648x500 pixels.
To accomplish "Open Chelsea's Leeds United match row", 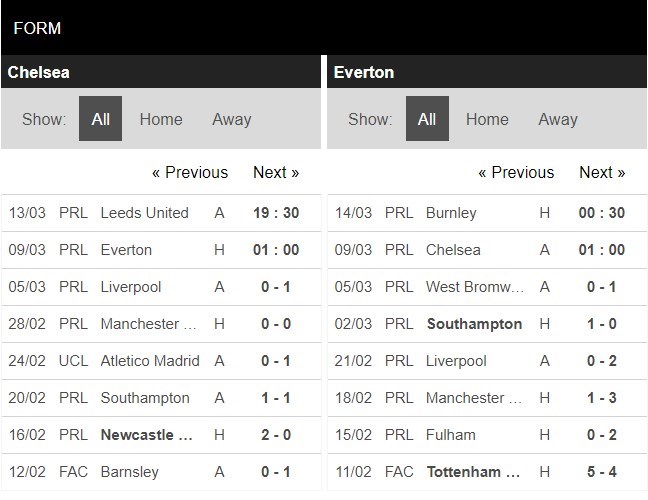I will pos(144,213).
